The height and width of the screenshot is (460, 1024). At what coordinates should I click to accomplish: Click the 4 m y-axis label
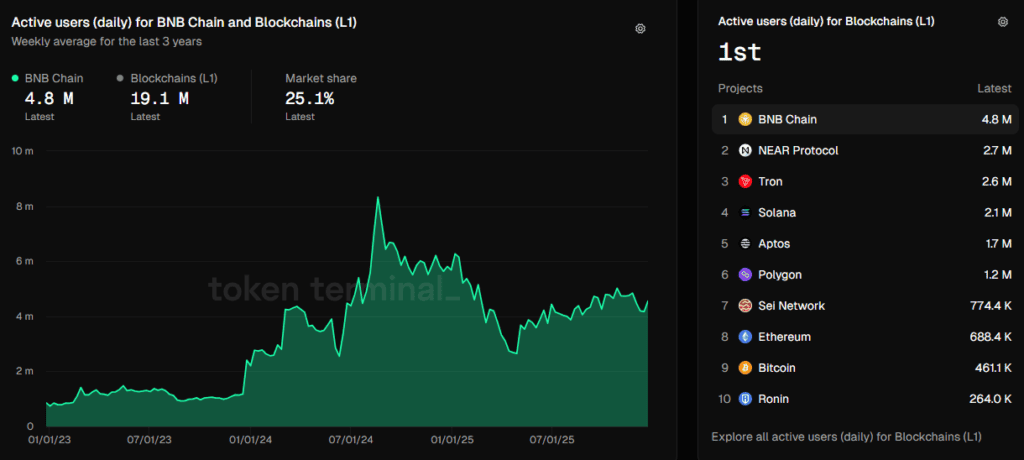click(24, 316)
